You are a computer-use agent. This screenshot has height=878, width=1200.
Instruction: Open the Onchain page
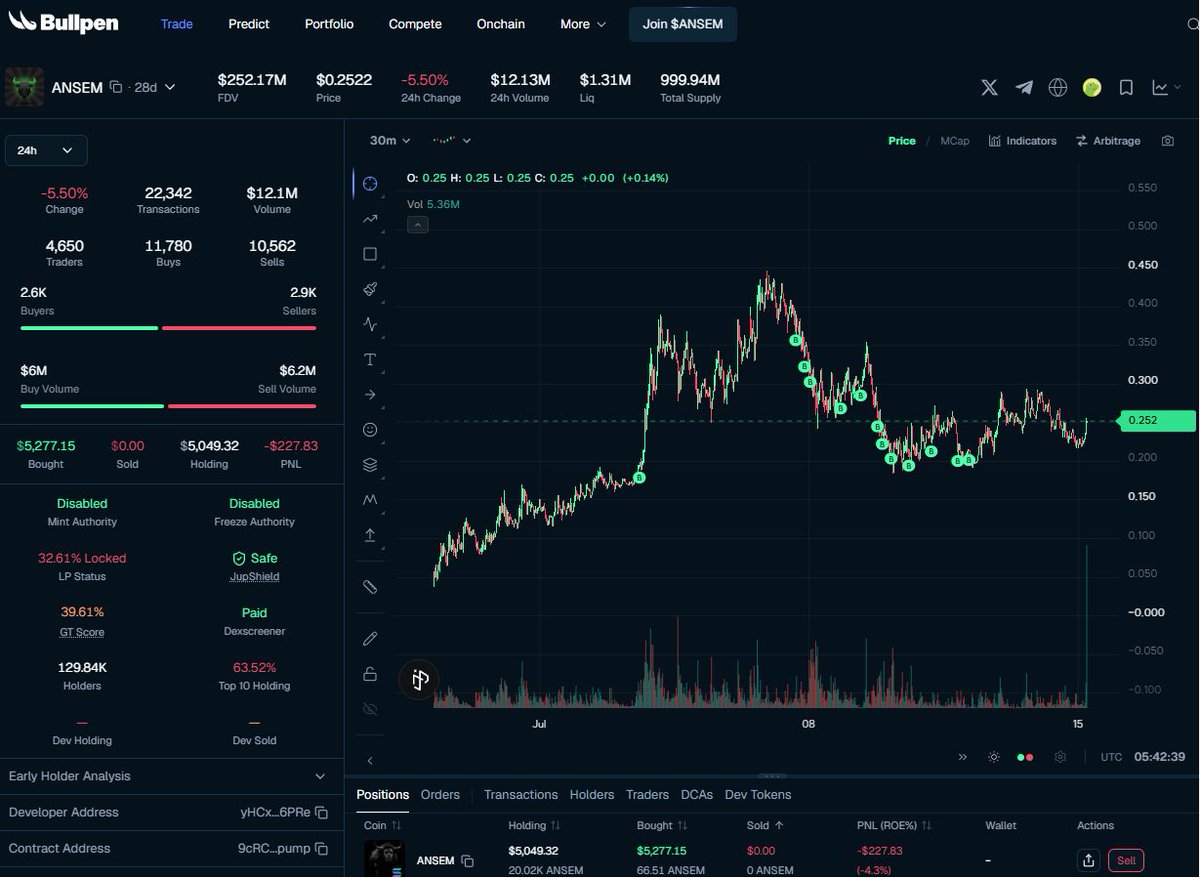(501, 24)
